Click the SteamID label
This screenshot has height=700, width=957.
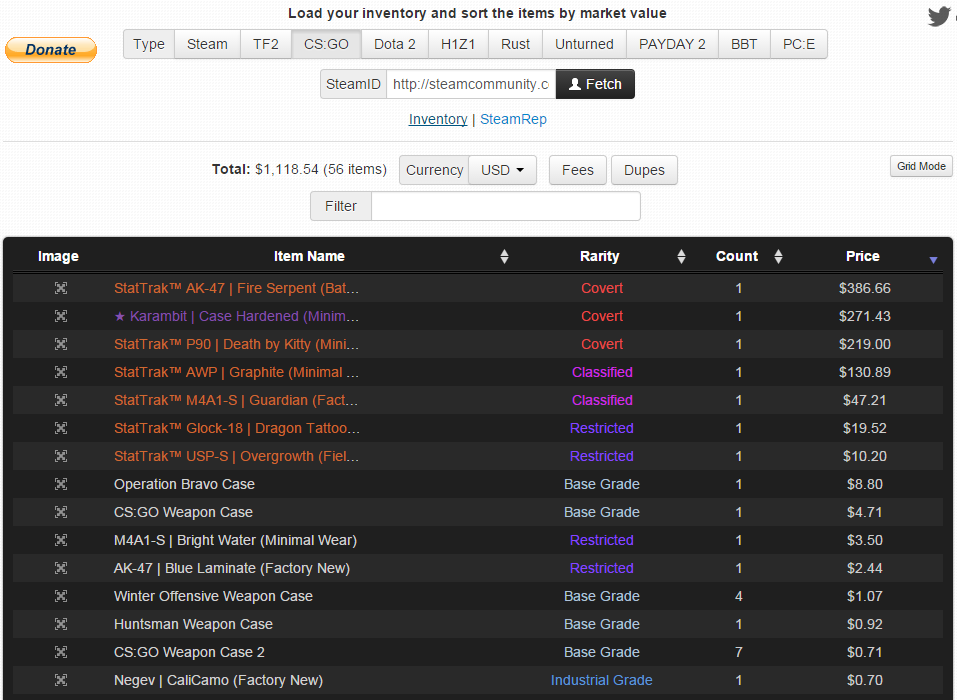pos(353,84)
